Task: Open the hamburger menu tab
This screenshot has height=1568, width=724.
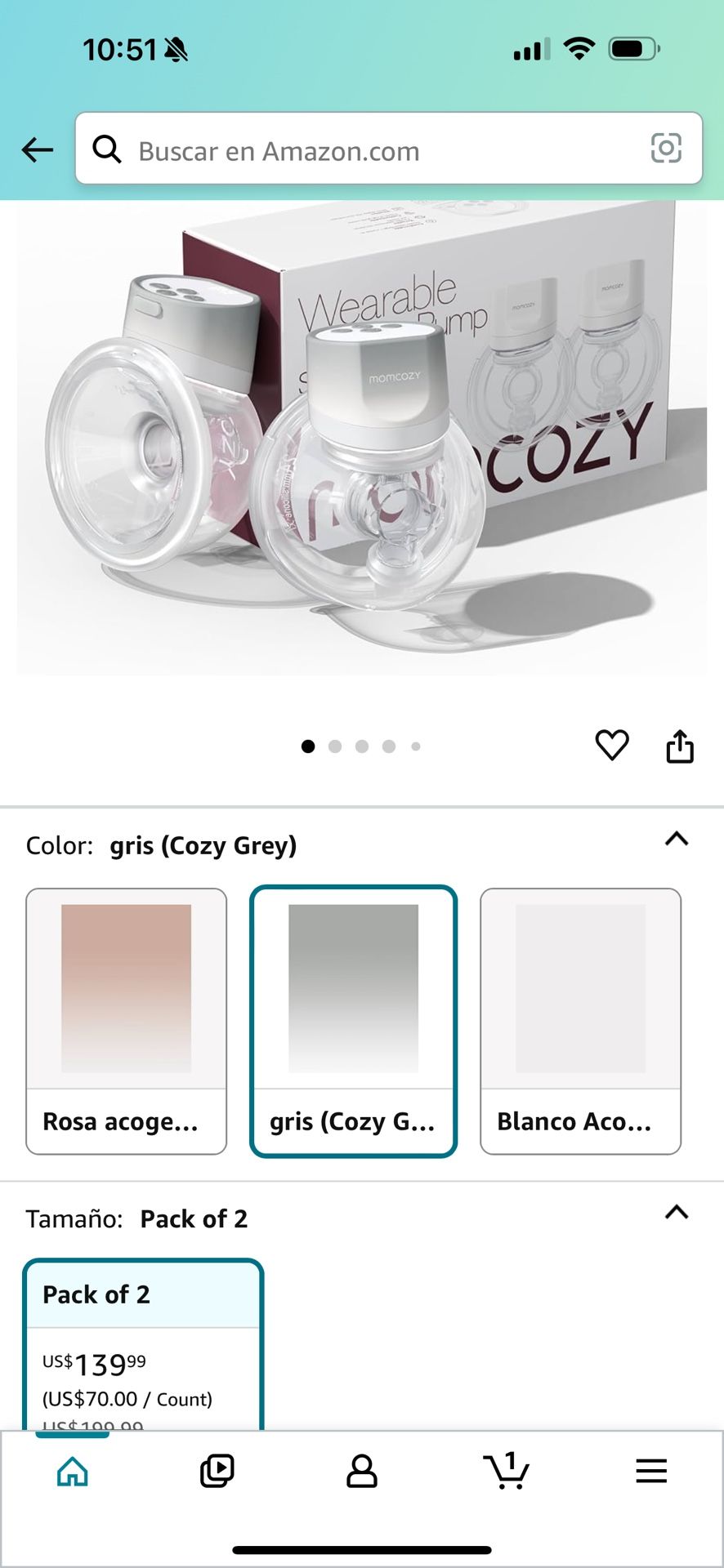Action: tap(651, 1472)
